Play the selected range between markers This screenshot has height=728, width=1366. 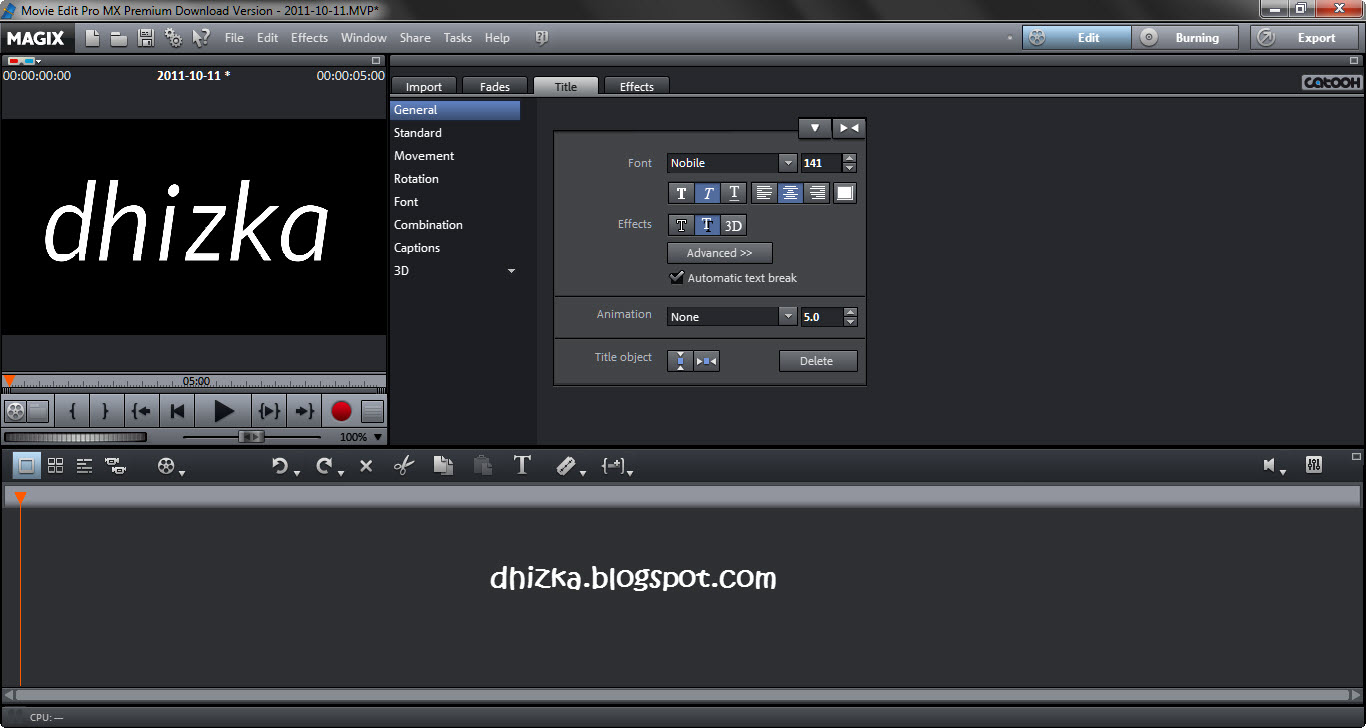coord(270,411)
